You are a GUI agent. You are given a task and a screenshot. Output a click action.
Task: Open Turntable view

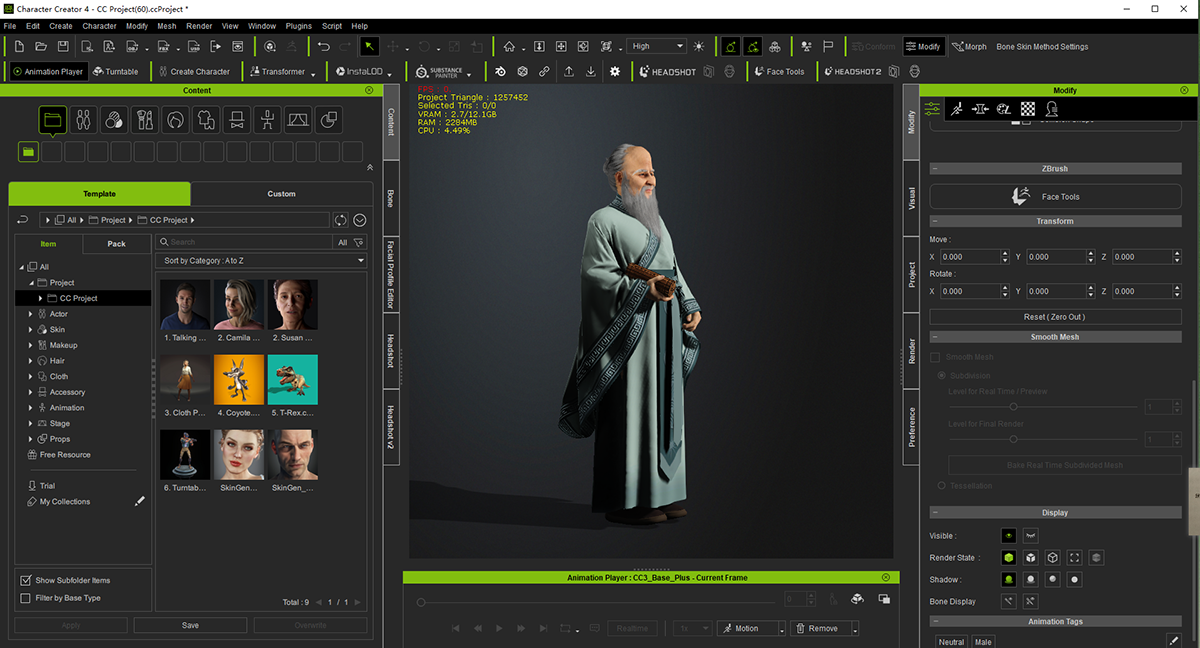(115, 72)
